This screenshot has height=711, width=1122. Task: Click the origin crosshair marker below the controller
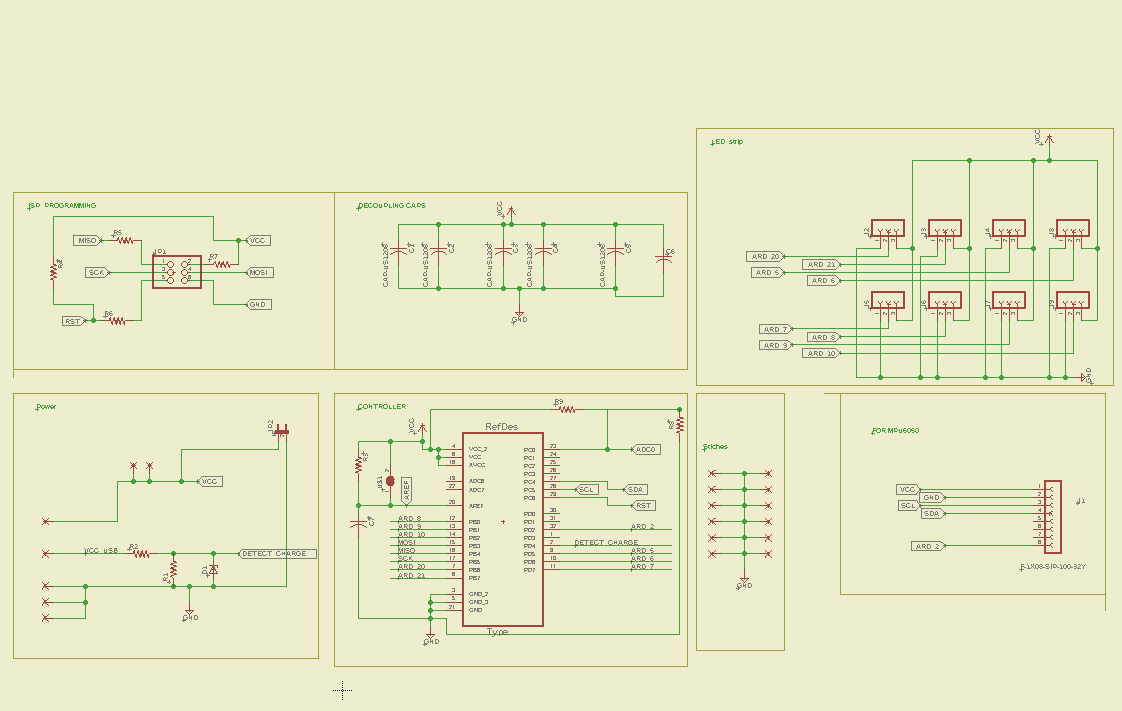(343, 690)
